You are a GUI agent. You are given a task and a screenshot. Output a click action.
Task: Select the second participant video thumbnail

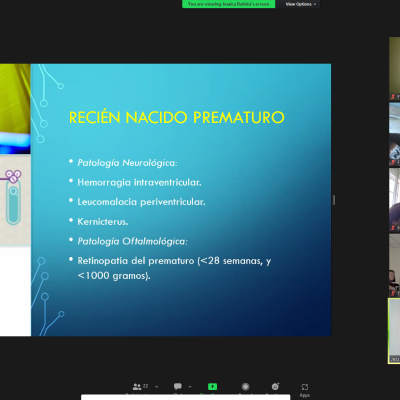pos(394,134)
